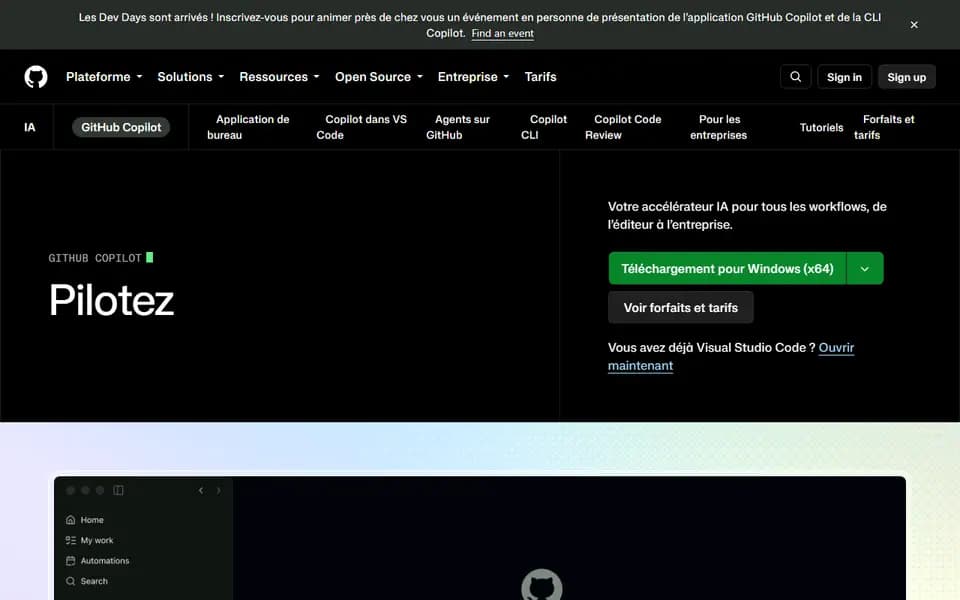Click the Home icon in app preview sidebar
Viewport: 960px width, 600px height.
click(x=70, y=520)
